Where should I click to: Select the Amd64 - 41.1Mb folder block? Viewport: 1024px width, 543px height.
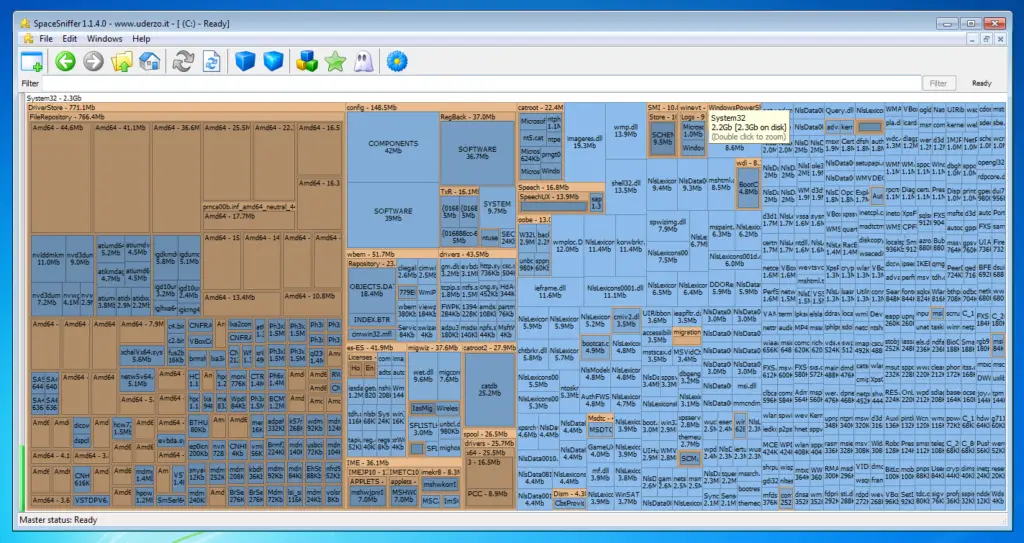click(x=122, y=177)
